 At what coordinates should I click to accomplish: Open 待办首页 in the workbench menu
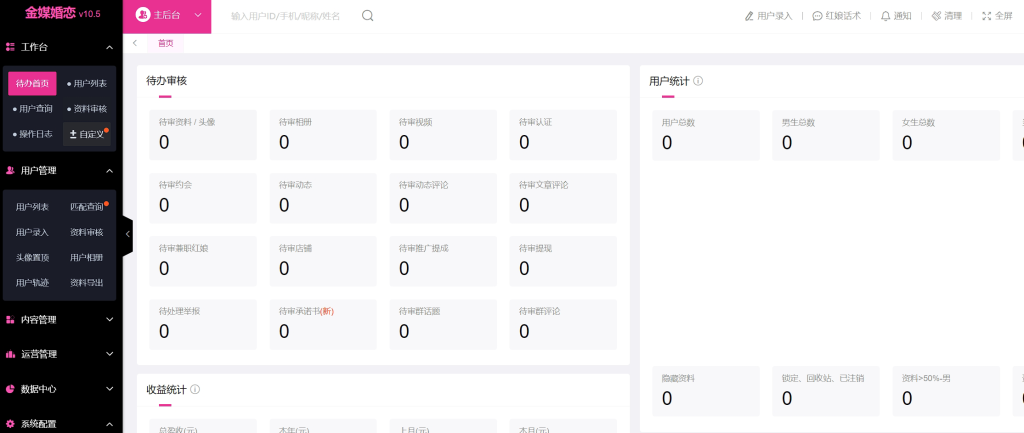[32, 84]
